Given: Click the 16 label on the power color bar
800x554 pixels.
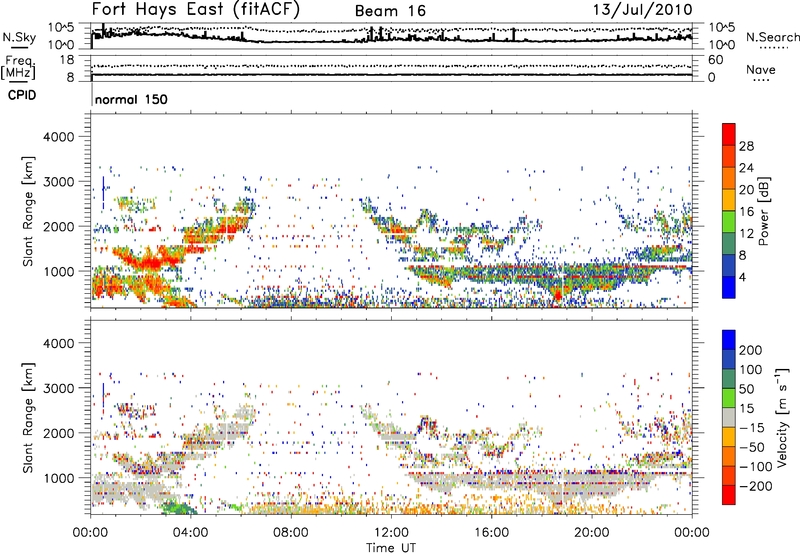Looking at the screenshot, I should tap(746, 212).
